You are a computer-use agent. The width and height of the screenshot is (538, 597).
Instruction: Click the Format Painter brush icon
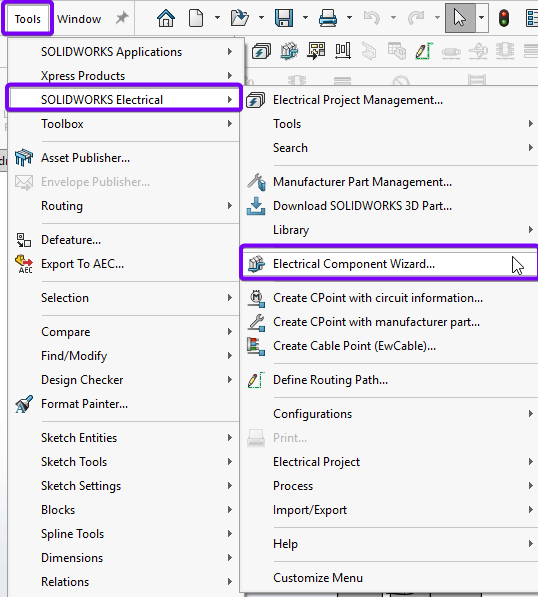24,404
